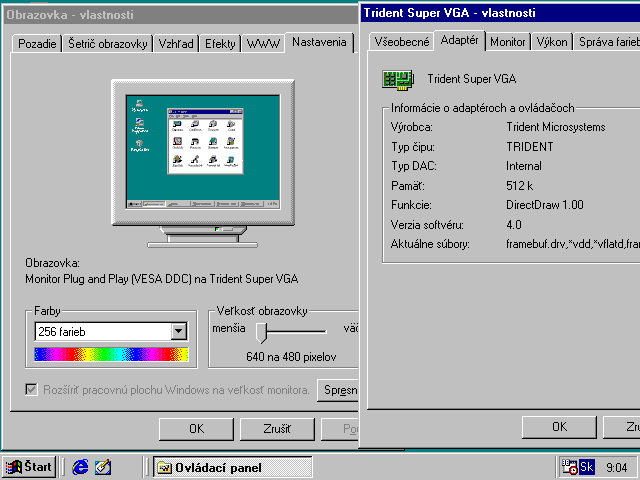Click the Spresniť button
This screenshot has height=480, width=640.
pos(338,390)
